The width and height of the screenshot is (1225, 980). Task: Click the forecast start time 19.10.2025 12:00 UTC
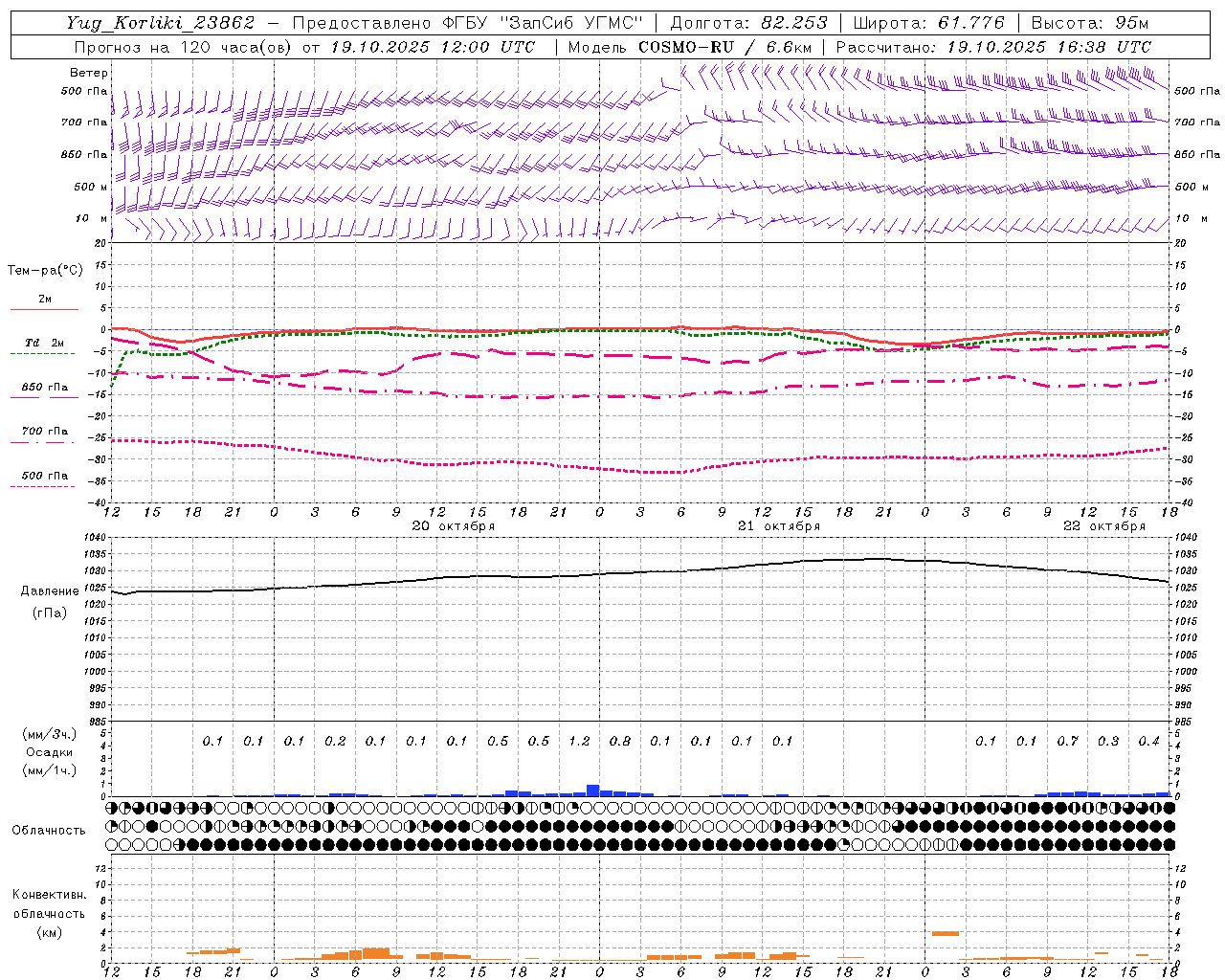pos(434,47)
